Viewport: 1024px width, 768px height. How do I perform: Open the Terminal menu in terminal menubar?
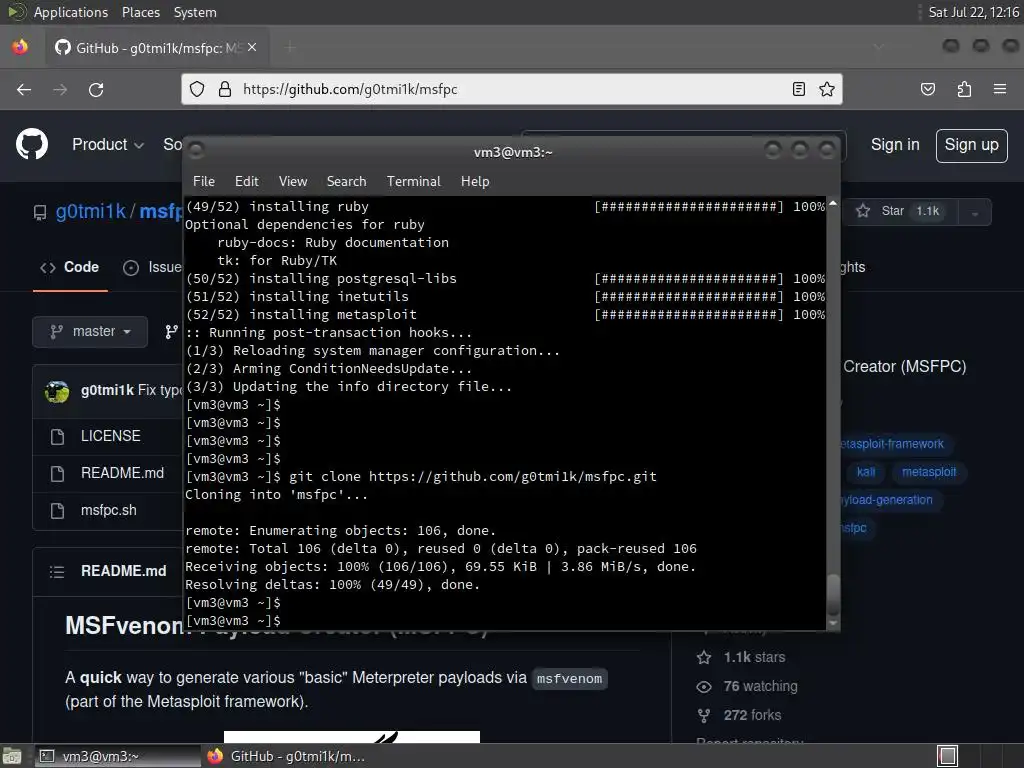point(413,182)
